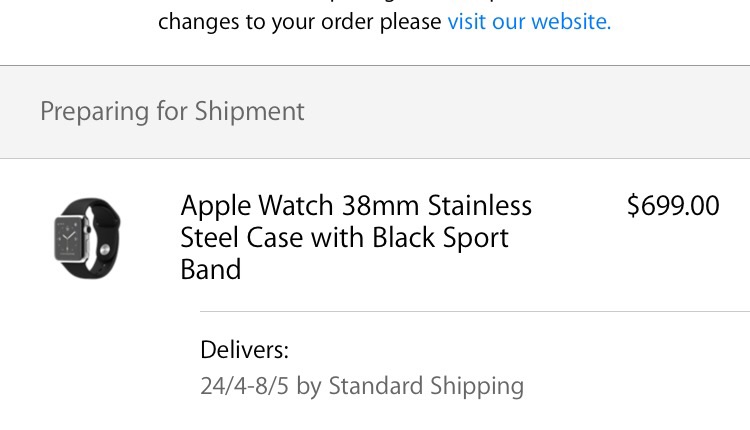The image size is (750, 430).
Task: Tap the black sport band in the image
Action: coord(105,237)
